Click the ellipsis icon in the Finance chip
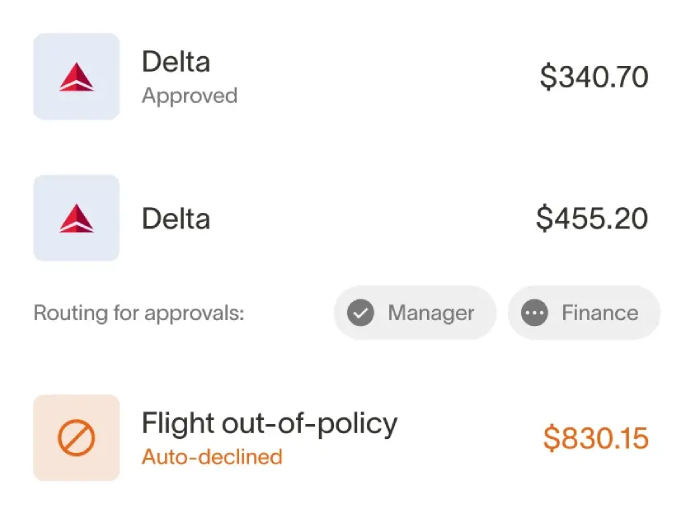Screen dimensions: 700x514 (535, 313)
